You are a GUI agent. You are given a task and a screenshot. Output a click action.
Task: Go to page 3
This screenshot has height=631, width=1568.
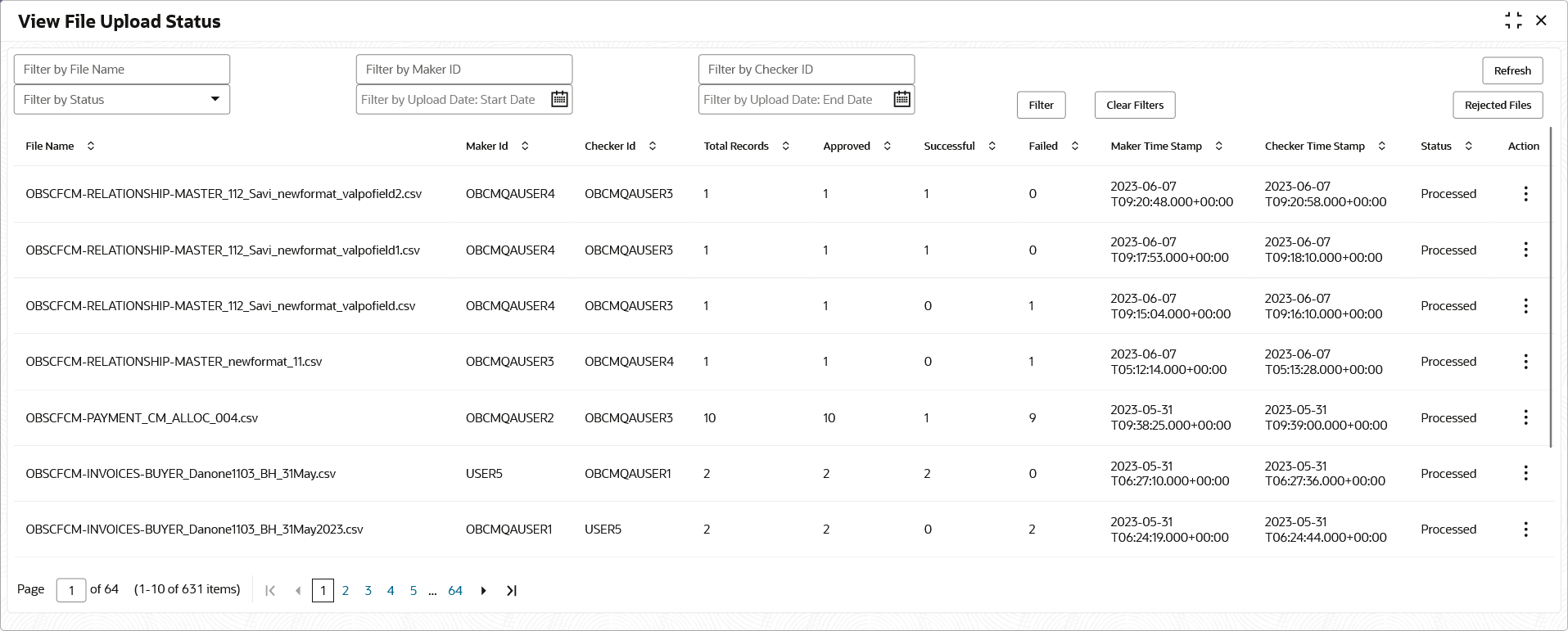(x=368, y=591)
